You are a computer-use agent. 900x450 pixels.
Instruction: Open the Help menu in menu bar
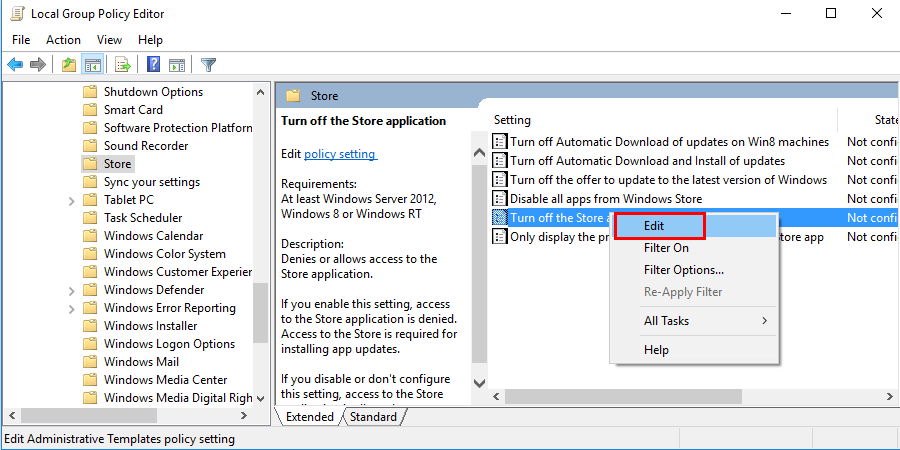click(150, 40)
